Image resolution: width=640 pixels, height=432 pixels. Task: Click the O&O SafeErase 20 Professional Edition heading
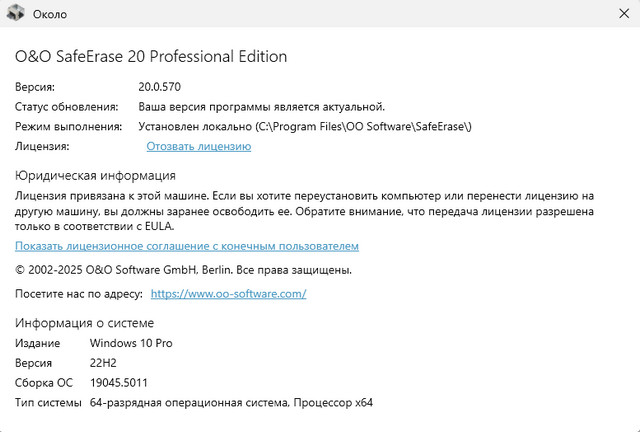(x=151, y=56)
